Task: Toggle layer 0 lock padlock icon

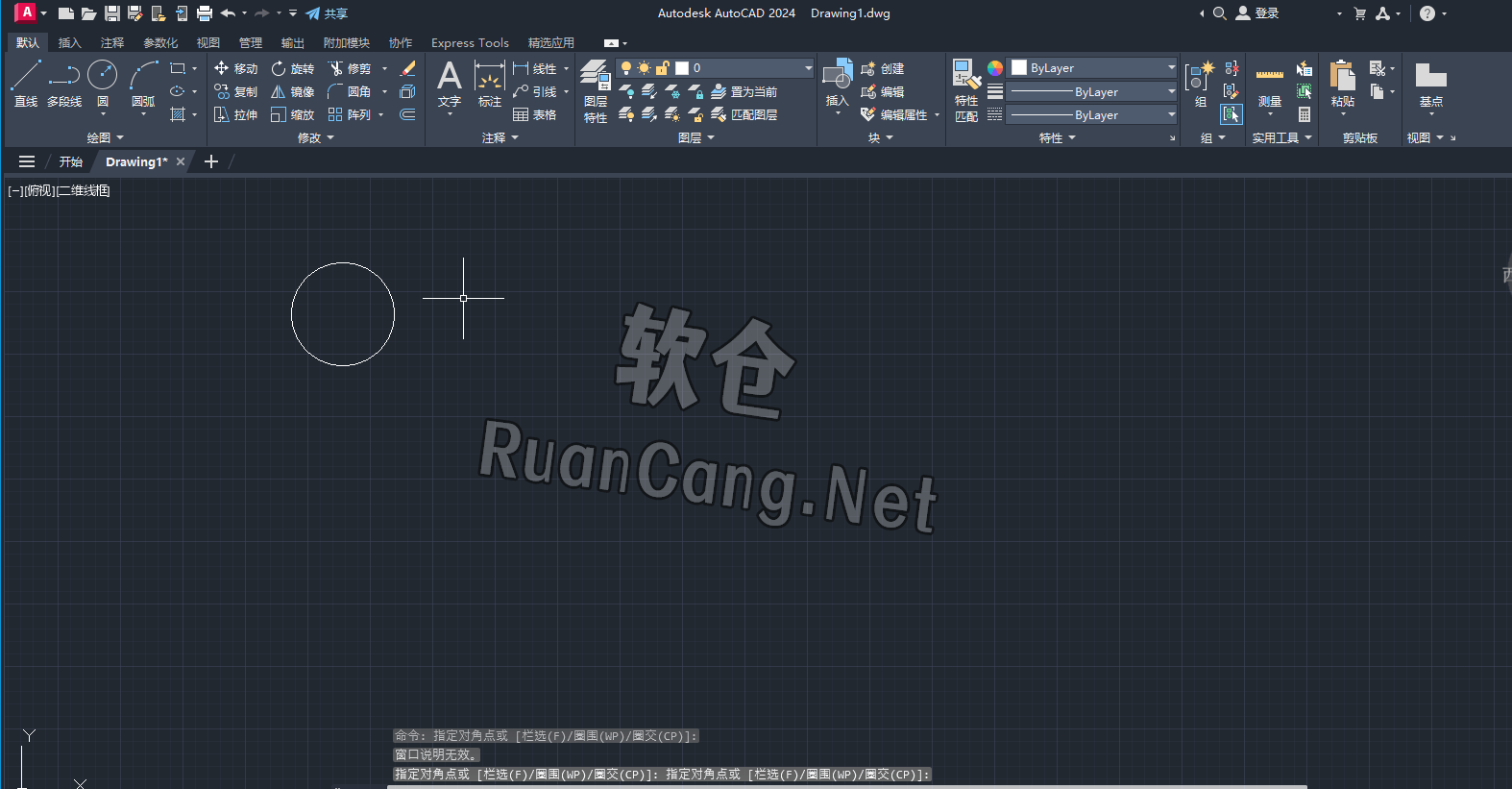Action: [662, 68]
